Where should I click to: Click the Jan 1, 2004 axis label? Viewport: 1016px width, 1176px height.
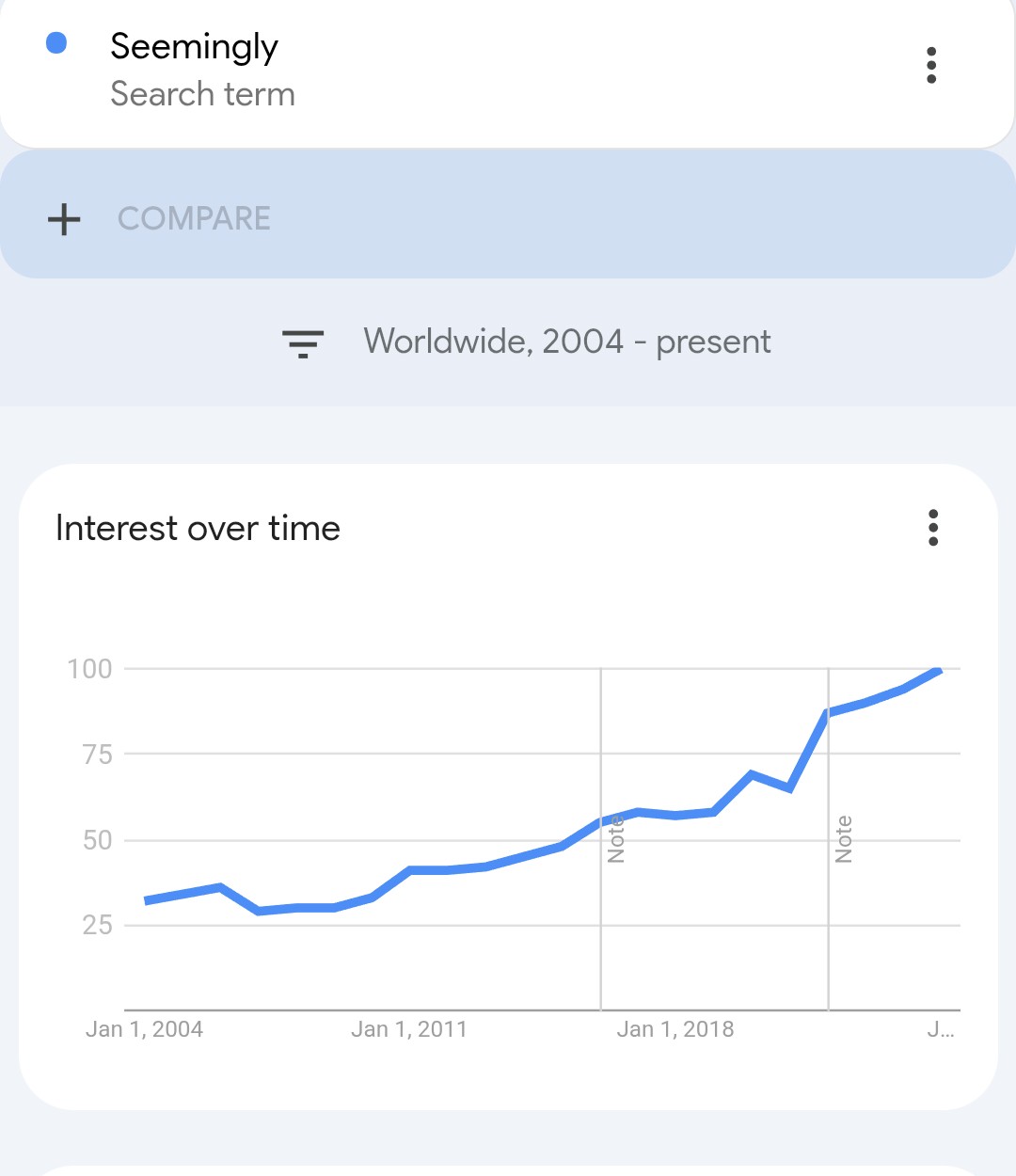[144, 1029]
